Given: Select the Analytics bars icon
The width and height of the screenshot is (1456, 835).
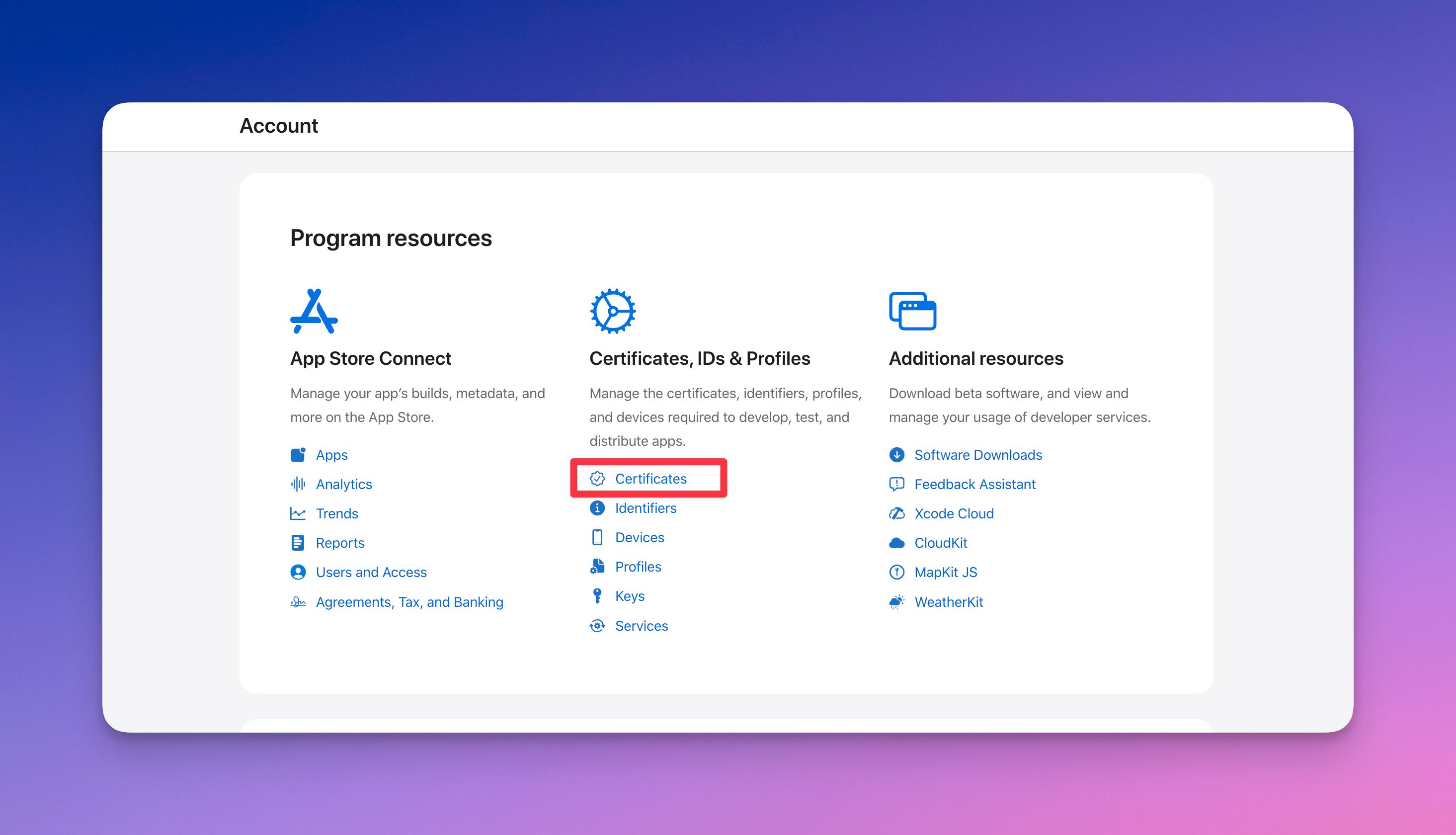Looking at the screenshot, I should pos(298,484).
